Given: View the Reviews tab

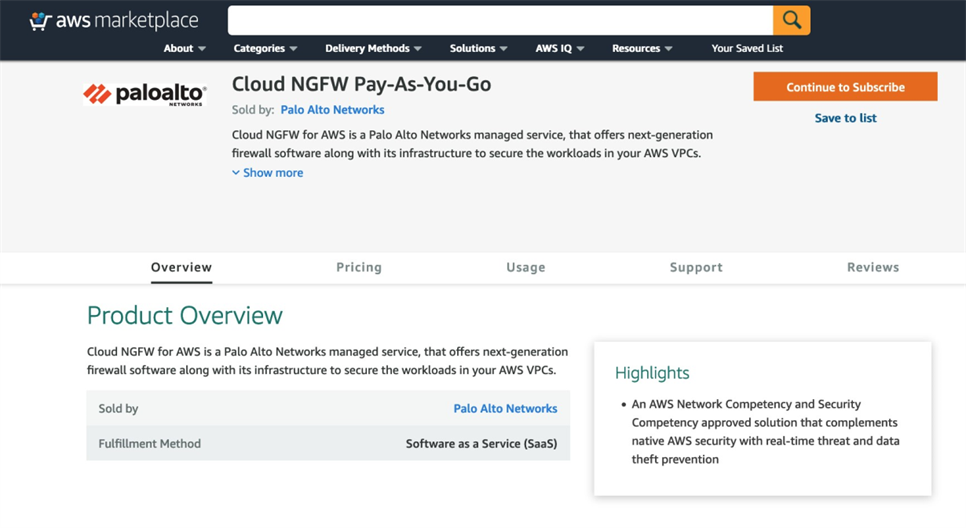Looking at the screenshot, I should (873, 267).
